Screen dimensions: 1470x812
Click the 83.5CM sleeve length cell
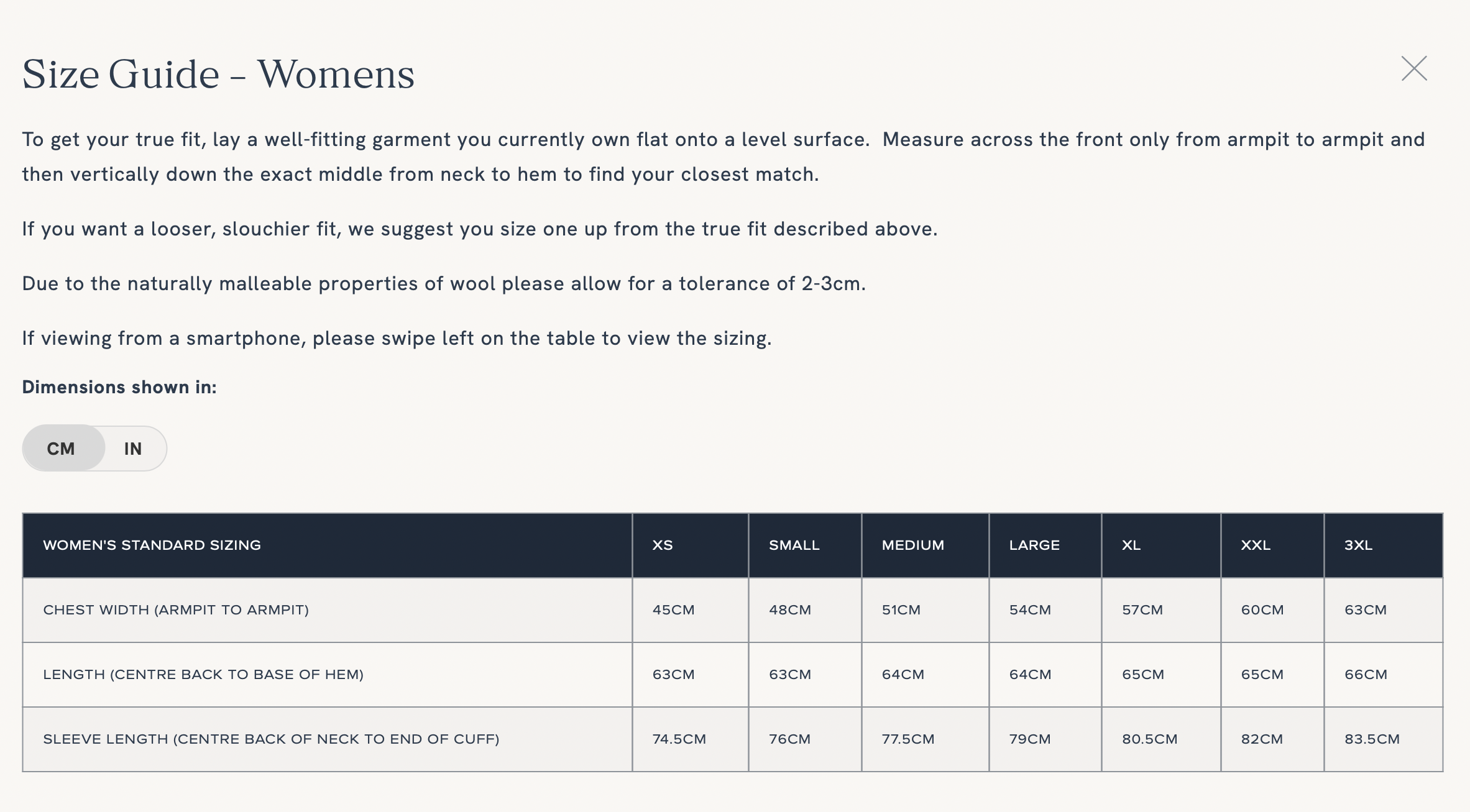click(x=1372, y=739)
